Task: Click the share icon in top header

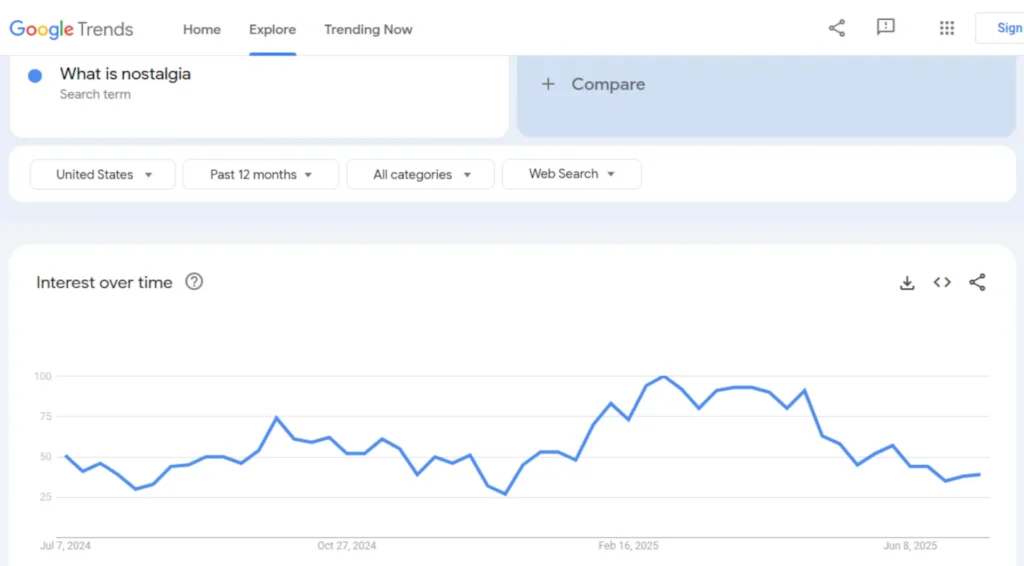Action: [837, 28]
